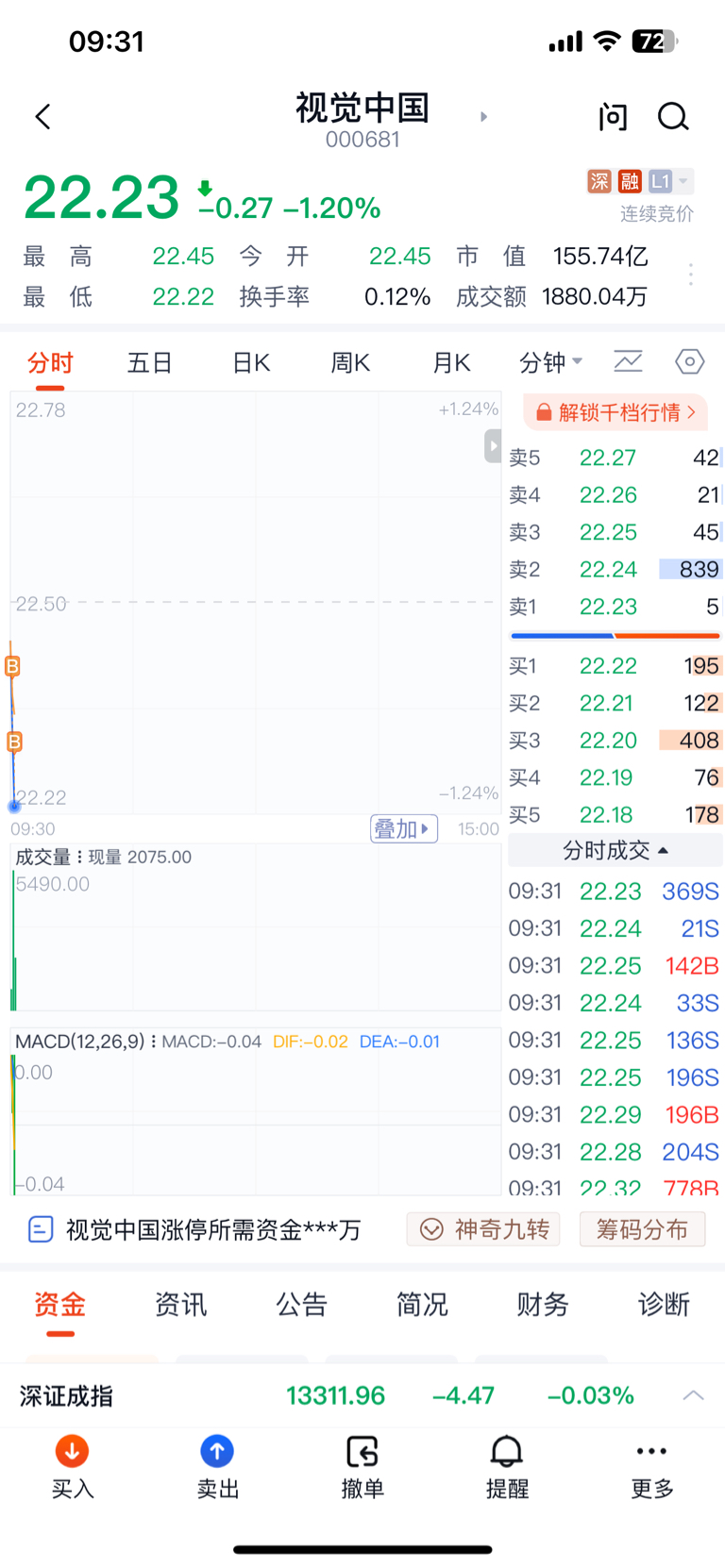Open the 筹码分布 button
This screenshot has height=1568, width=725.
pyautogui.click(x=642, y=1229)
